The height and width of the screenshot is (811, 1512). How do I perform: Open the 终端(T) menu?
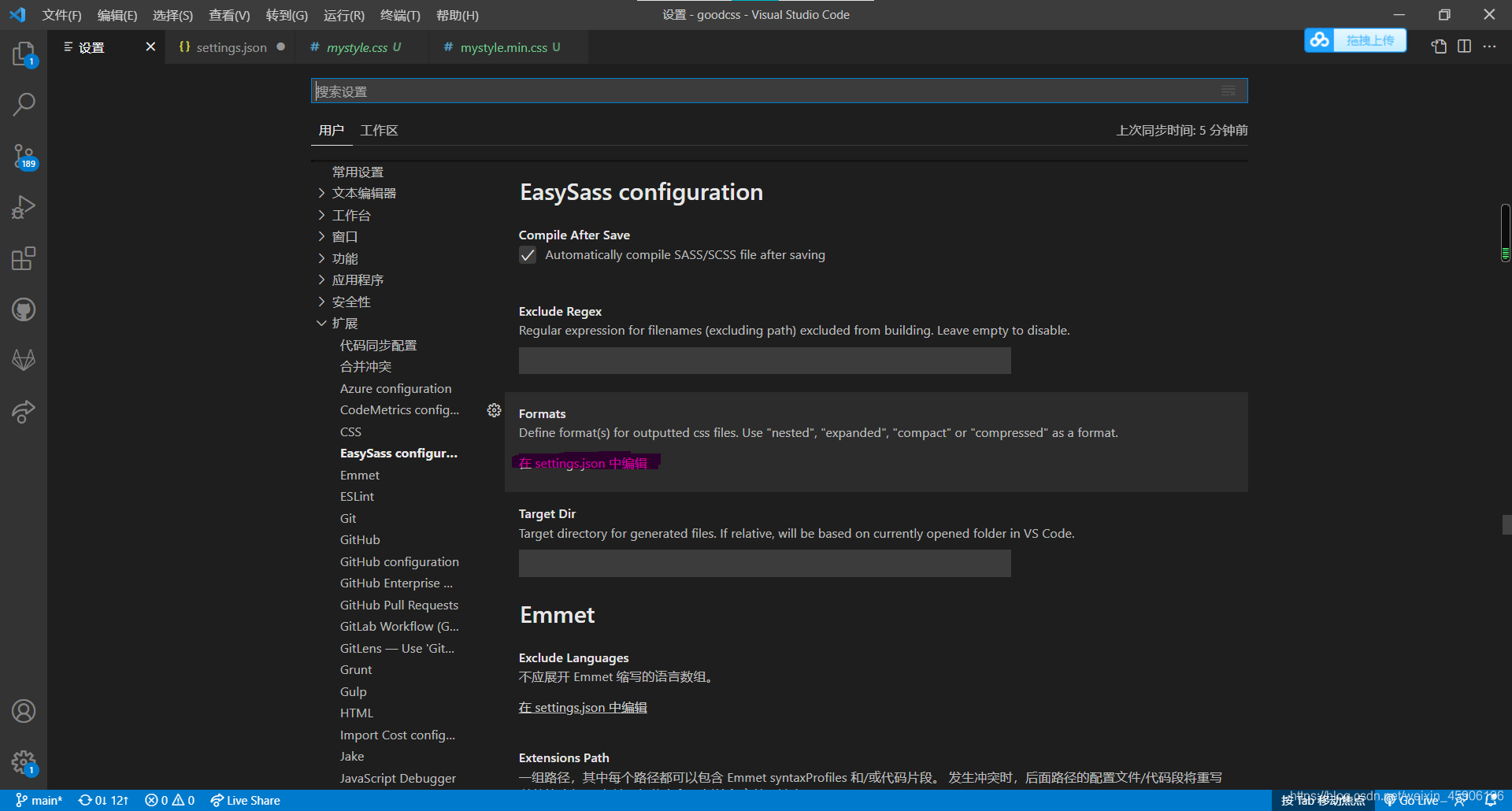(x=400, y=15)
